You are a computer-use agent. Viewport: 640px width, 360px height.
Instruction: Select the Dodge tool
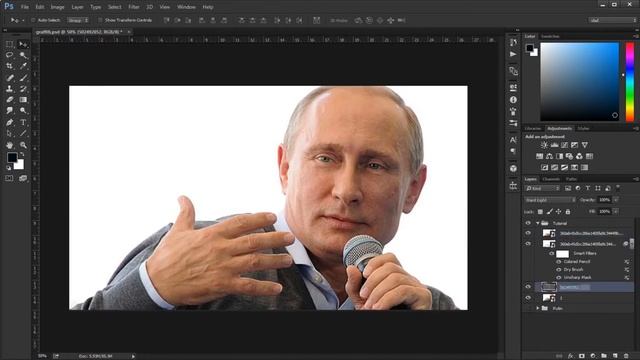[23, 111]
